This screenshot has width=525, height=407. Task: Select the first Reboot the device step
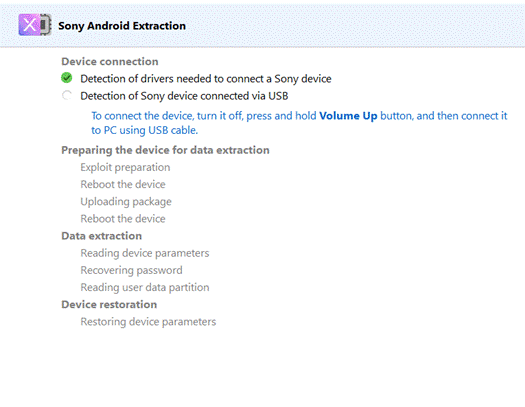pyautogui.click(x=123, y=184)
